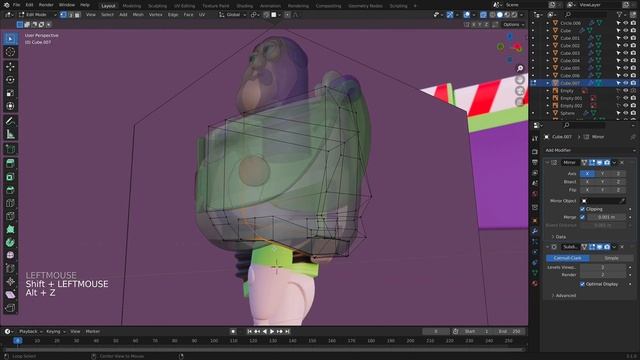Viewport: 640px width, 360px height.
Task: Disable render camera icon for Sphere
Action: 633,113
